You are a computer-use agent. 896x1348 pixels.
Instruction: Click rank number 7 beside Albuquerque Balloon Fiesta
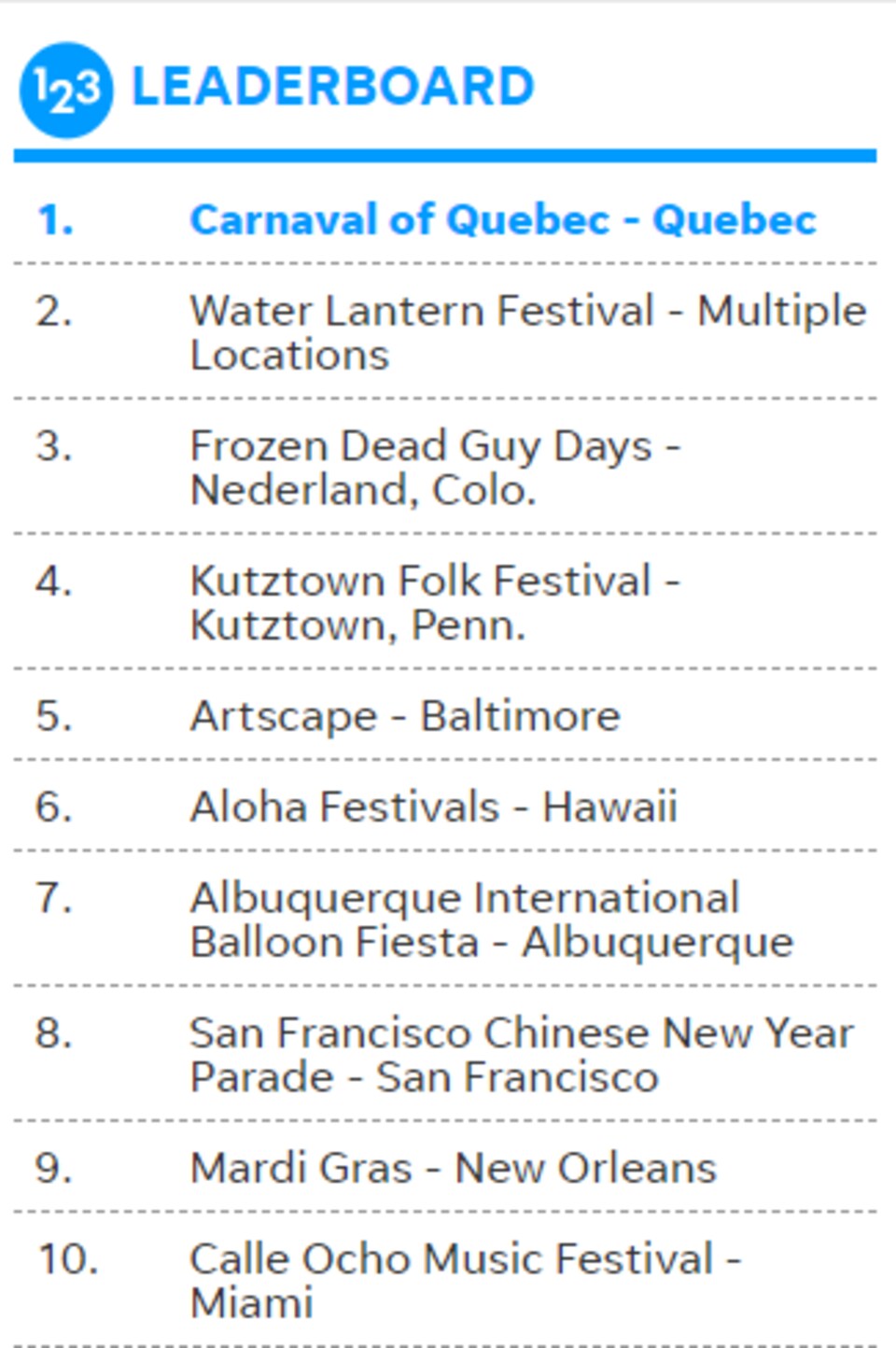pyautogui.click(x=54, y=898)
